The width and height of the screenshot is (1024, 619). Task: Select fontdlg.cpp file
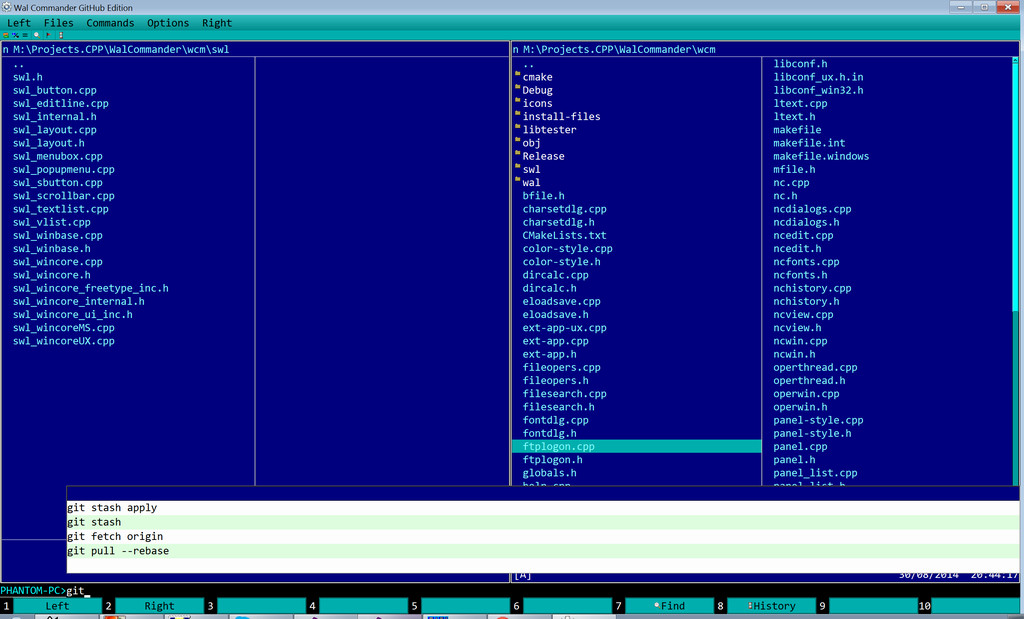coord(555,420)
